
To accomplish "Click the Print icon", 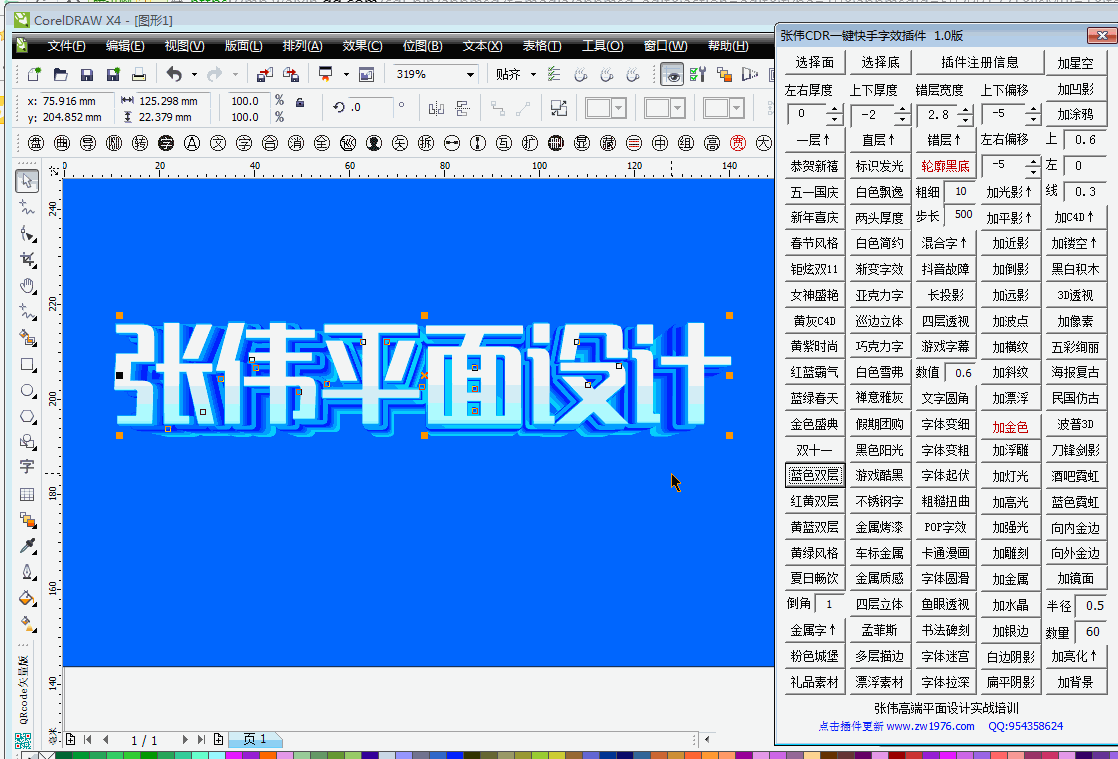I will [139, 74].
